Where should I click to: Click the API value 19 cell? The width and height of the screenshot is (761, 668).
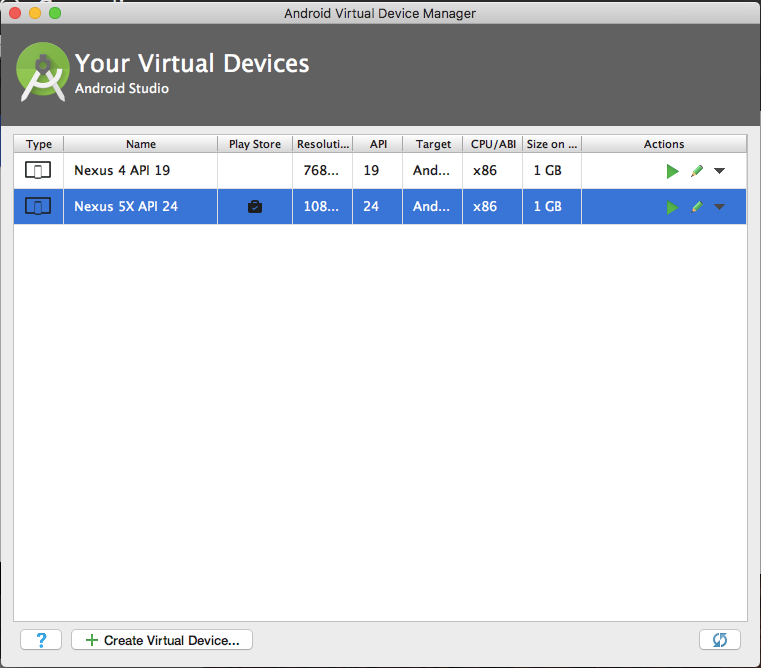[x=378, y=170]
